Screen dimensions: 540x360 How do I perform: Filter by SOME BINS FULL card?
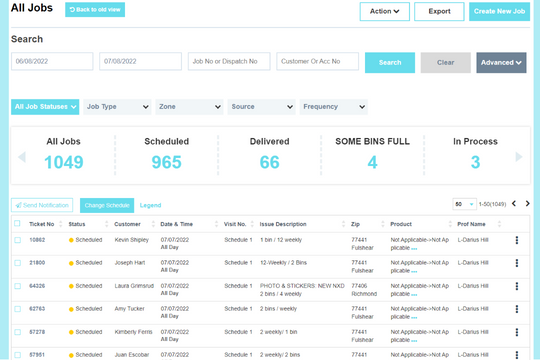[x=373, y=155]
